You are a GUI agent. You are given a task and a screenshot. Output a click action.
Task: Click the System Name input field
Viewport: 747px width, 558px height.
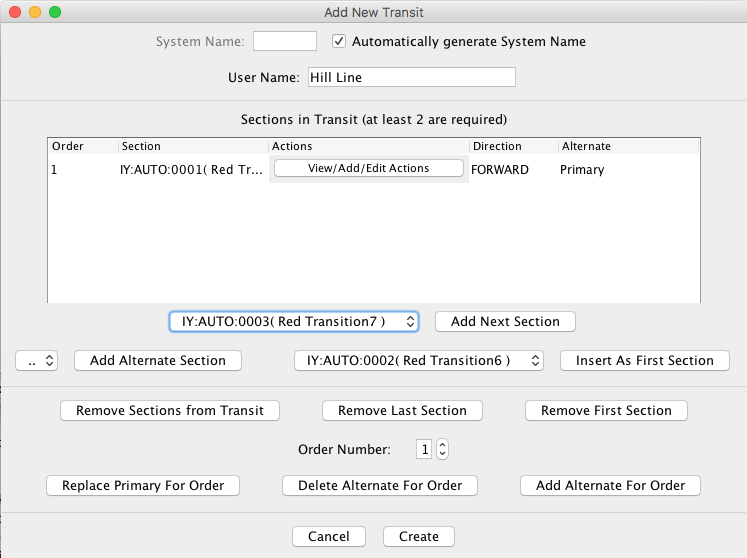coord(284,42)
